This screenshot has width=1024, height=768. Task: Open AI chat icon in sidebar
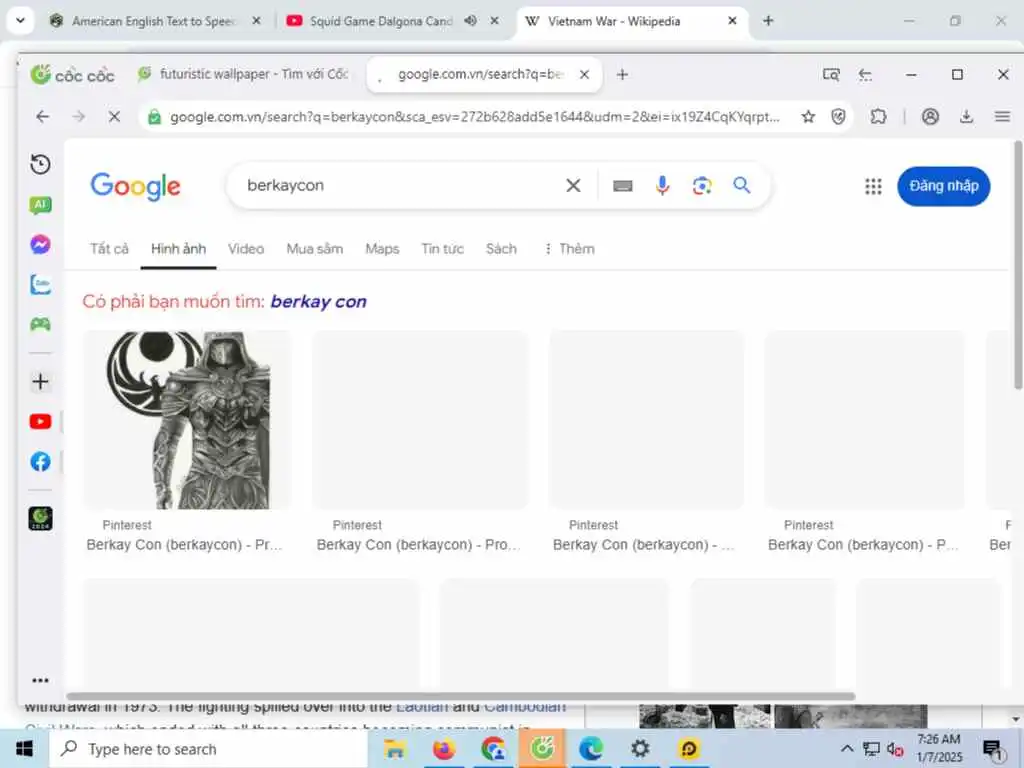point(40,205)
